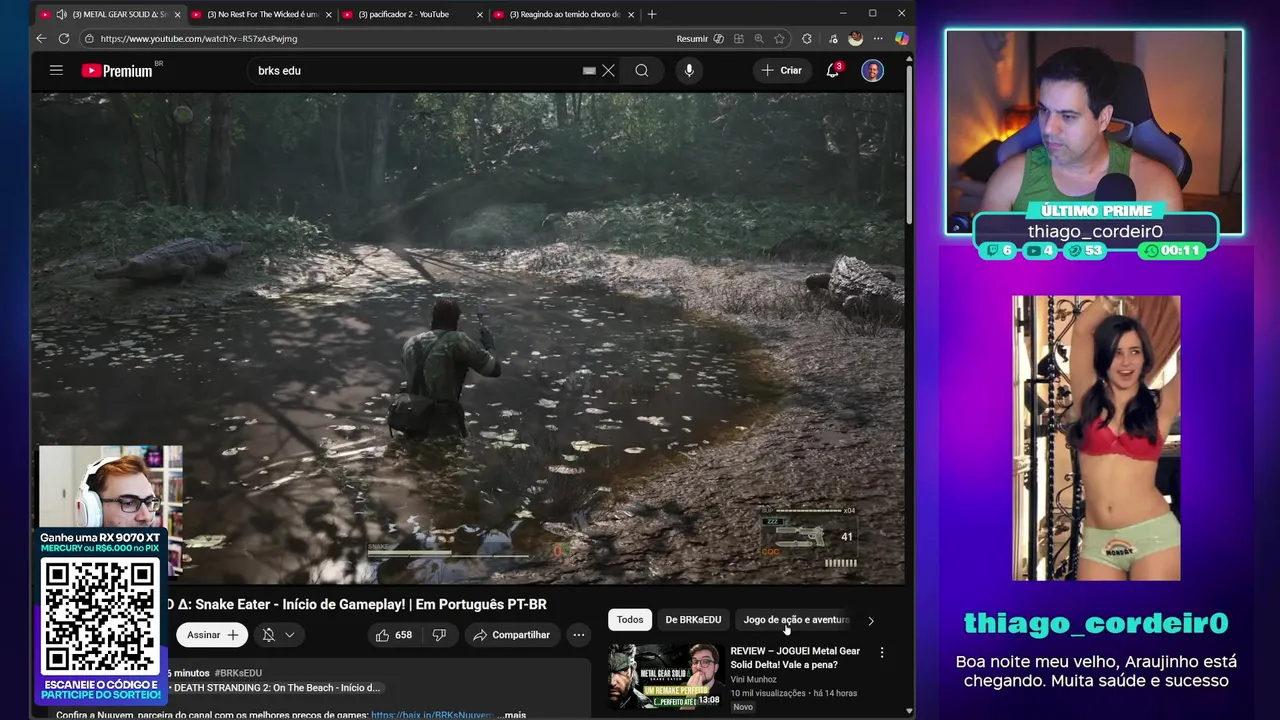Click the Criar button

(x=782, y=70)
